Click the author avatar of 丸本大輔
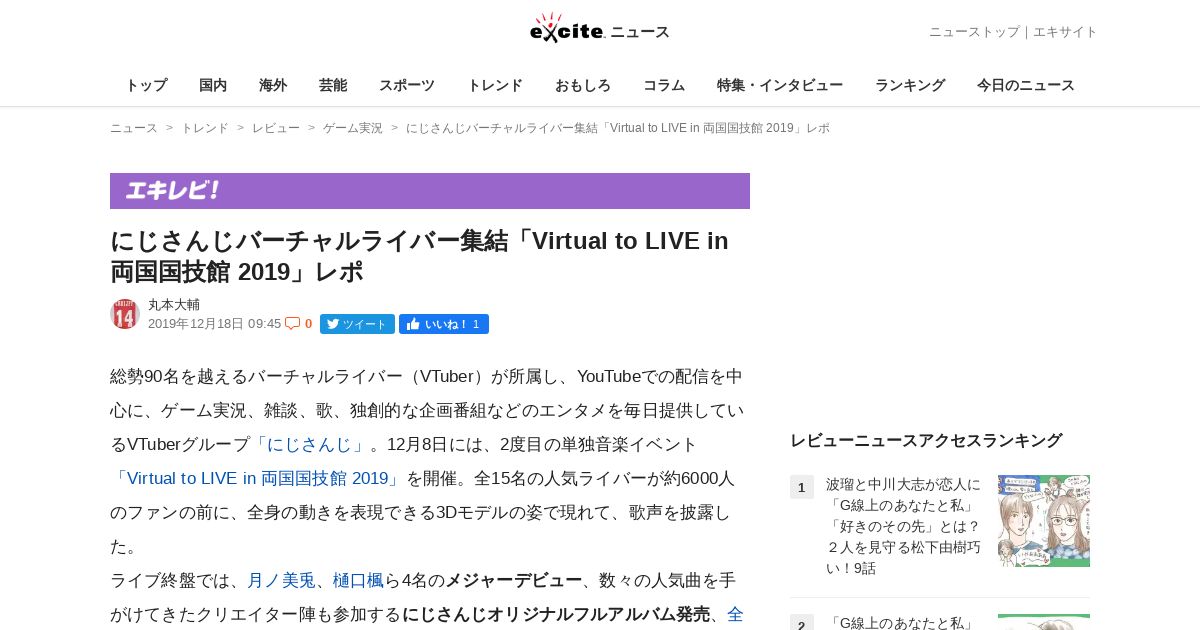The image size is (1200, 630). (124, 314)
